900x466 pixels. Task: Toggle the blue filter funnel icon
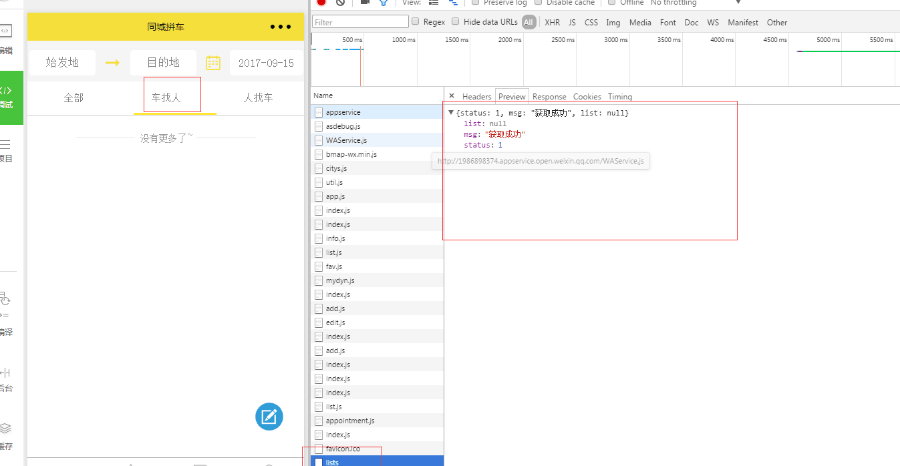point(384,2)
